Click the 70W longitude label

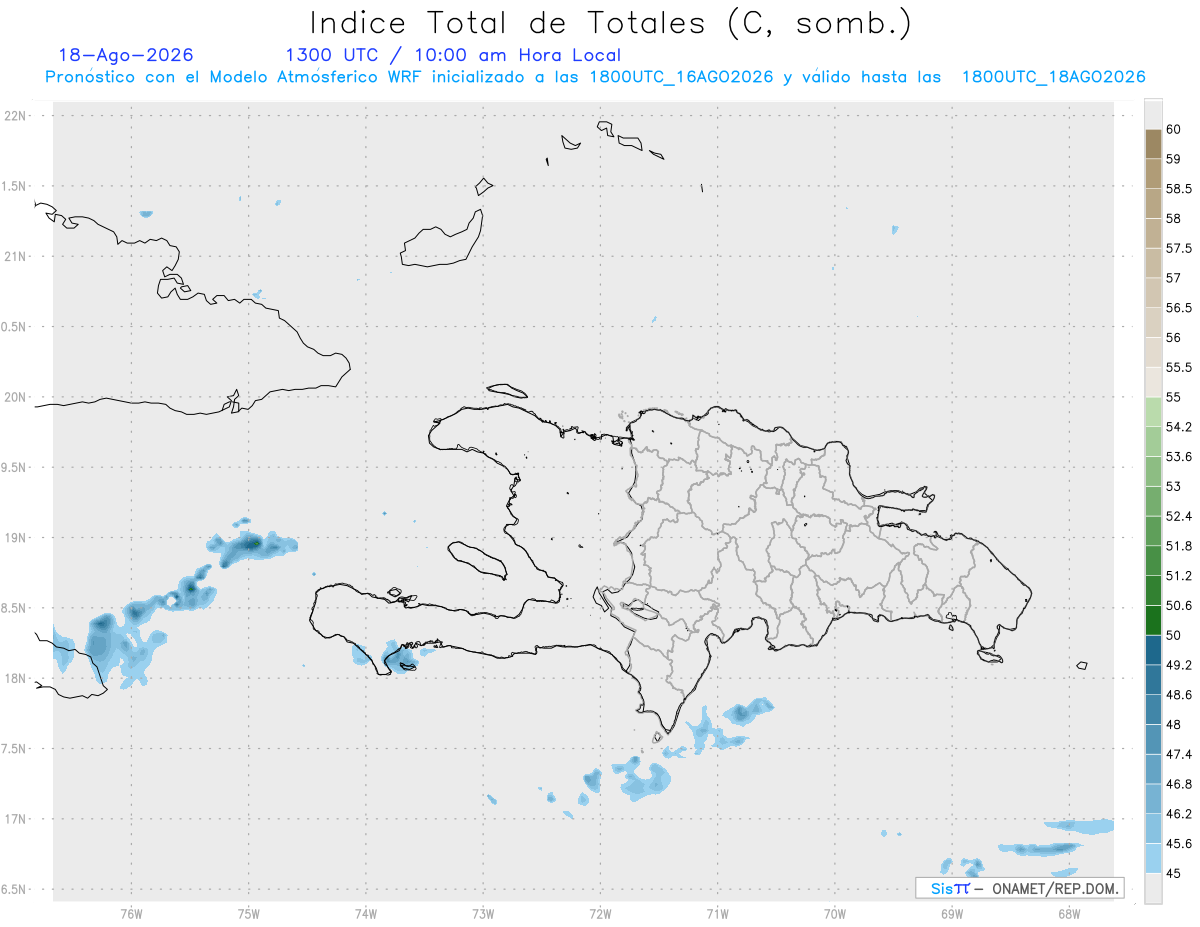834,914
